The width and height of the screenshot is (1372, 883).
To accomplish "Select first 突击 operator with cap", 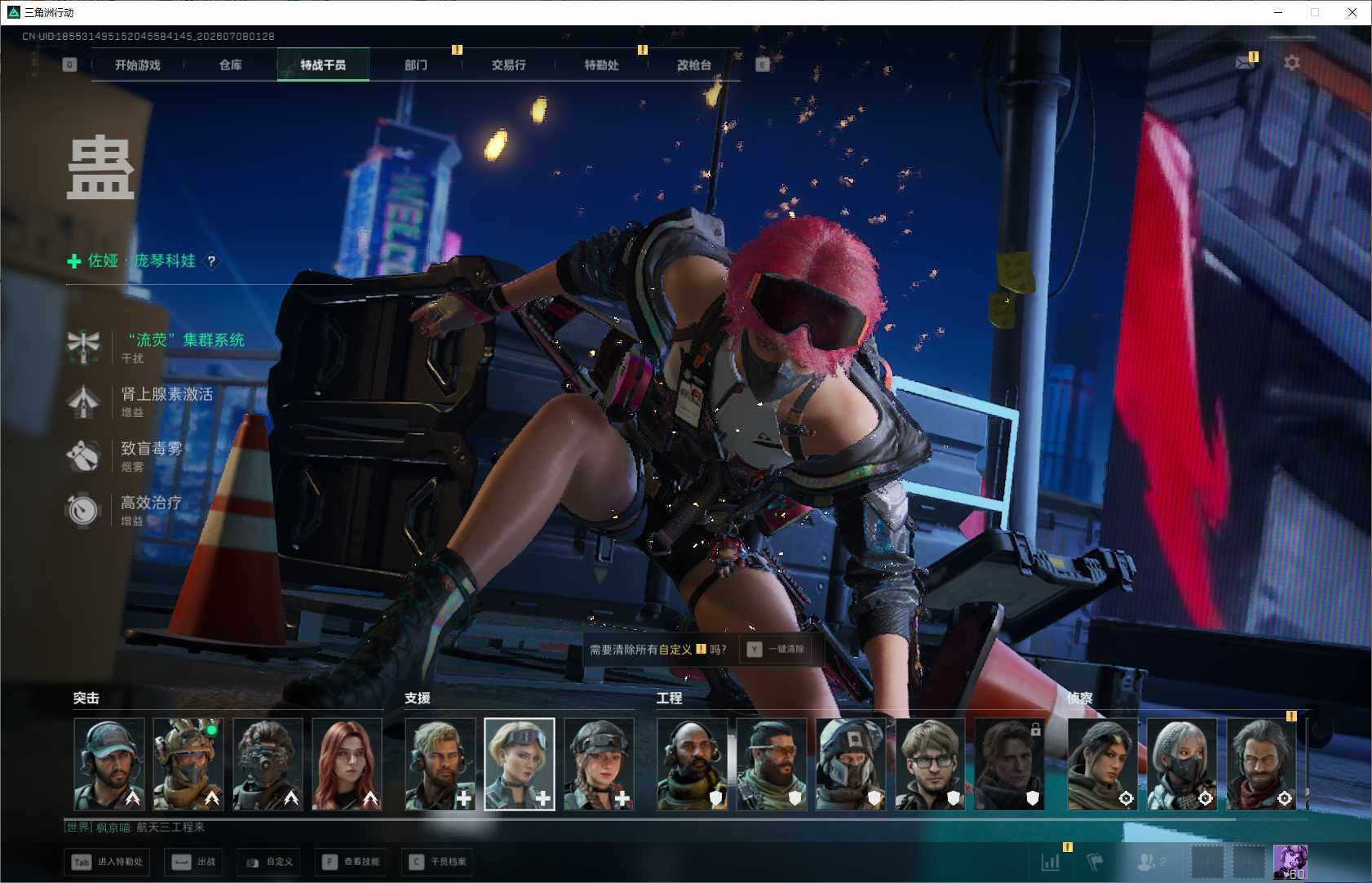I will [x=109, y=765].
